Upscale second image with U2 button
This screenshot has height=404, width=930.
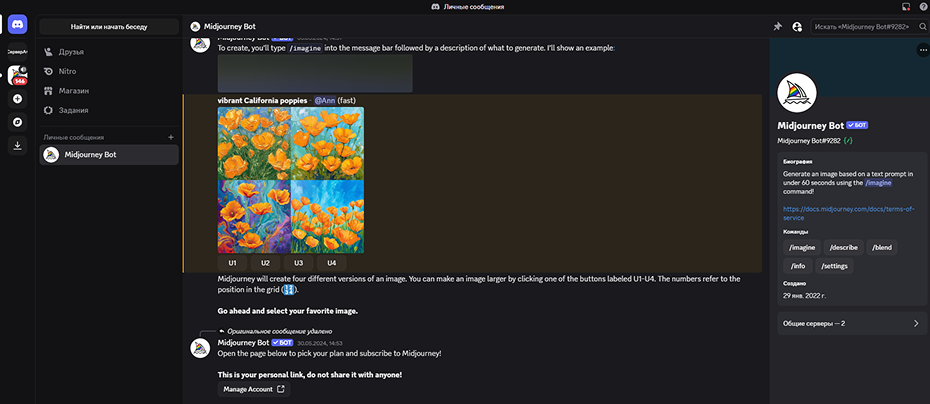coord(265,263)
